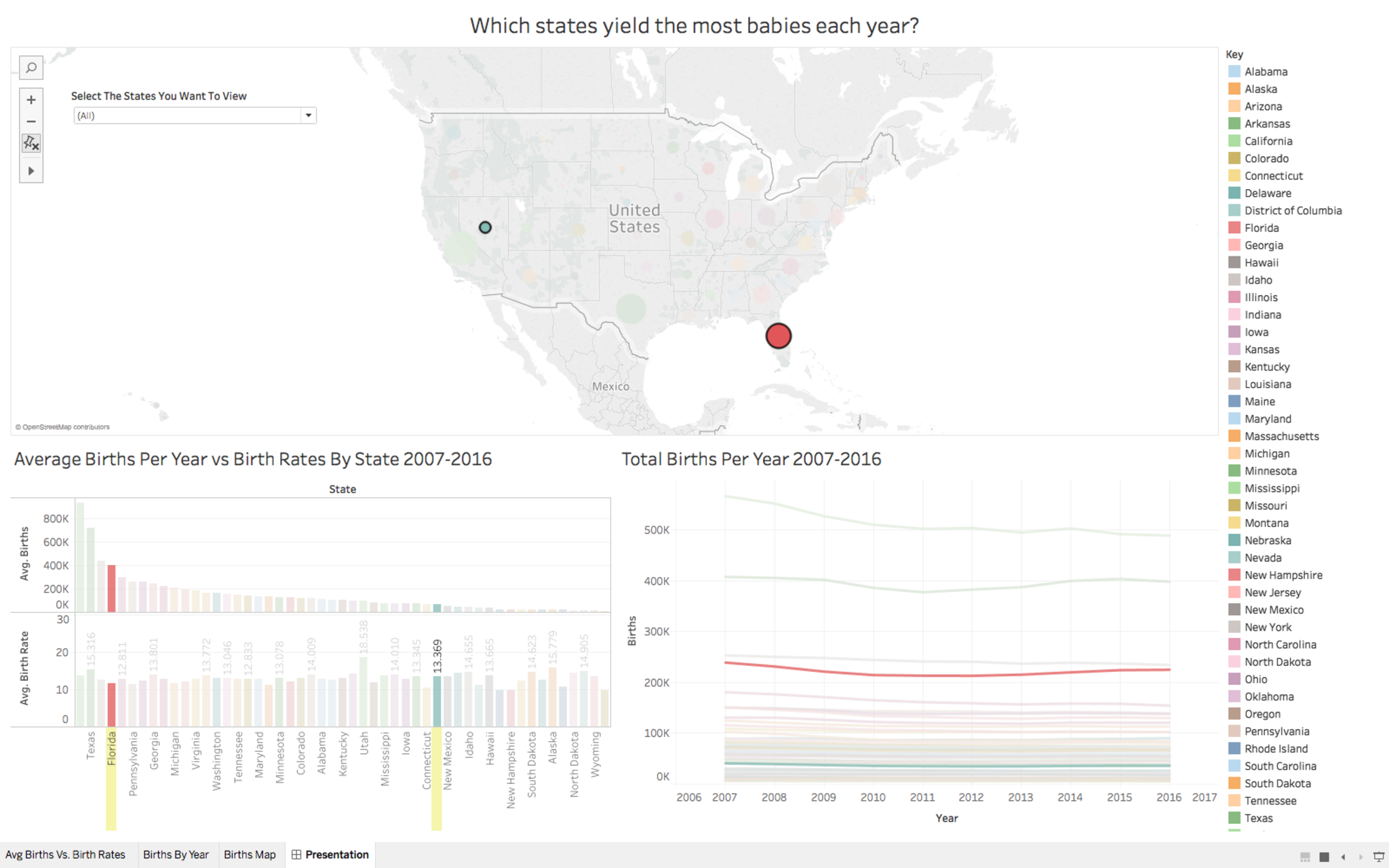Screen dimensions: 1389x868
Task: Open the Births By Year tab
Action: pyautogui.click(x=176, y=854)
